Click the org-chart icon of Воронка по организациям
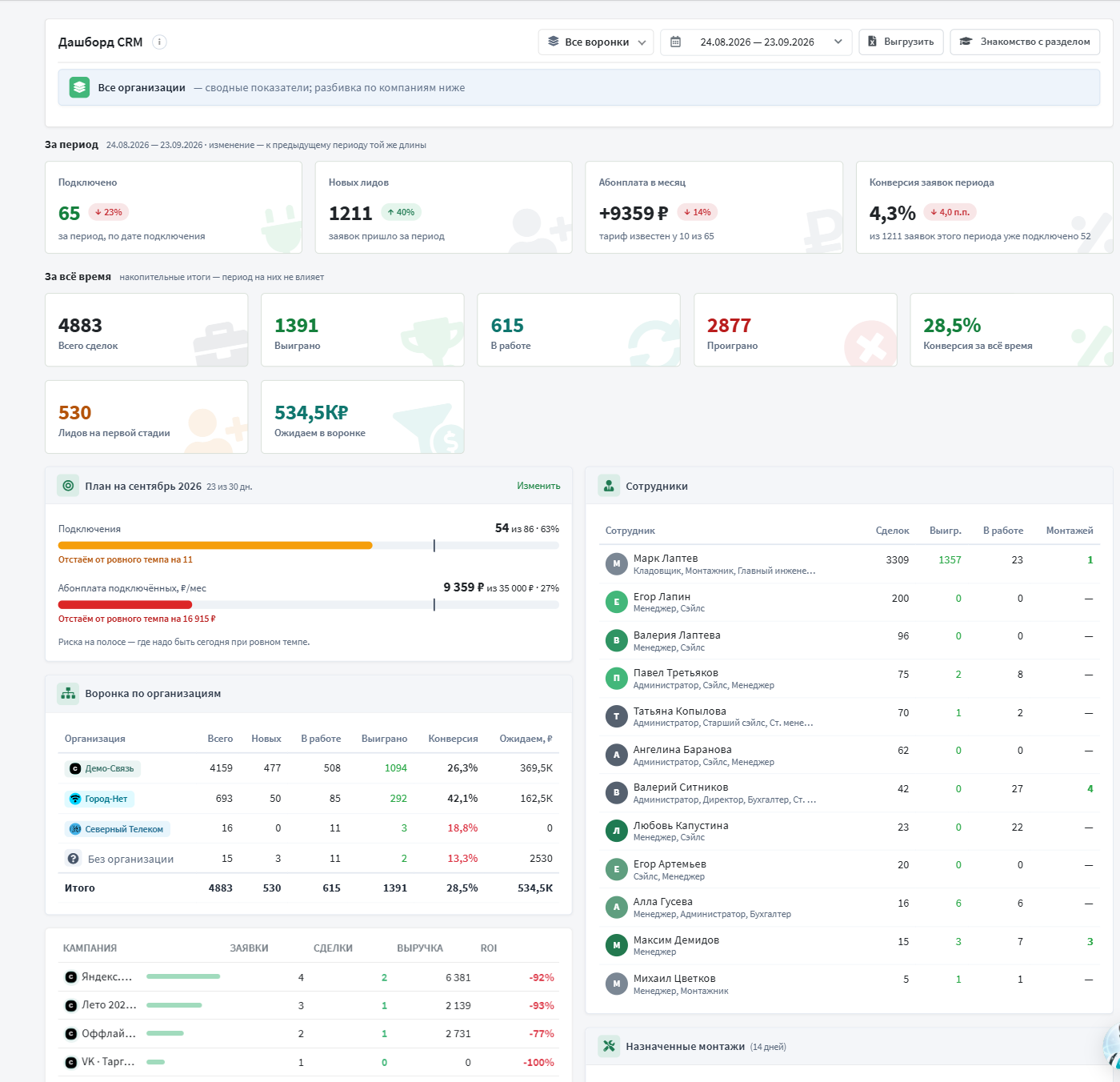The width and height of the screenshot is (1120, 1082). click(68, 693)
